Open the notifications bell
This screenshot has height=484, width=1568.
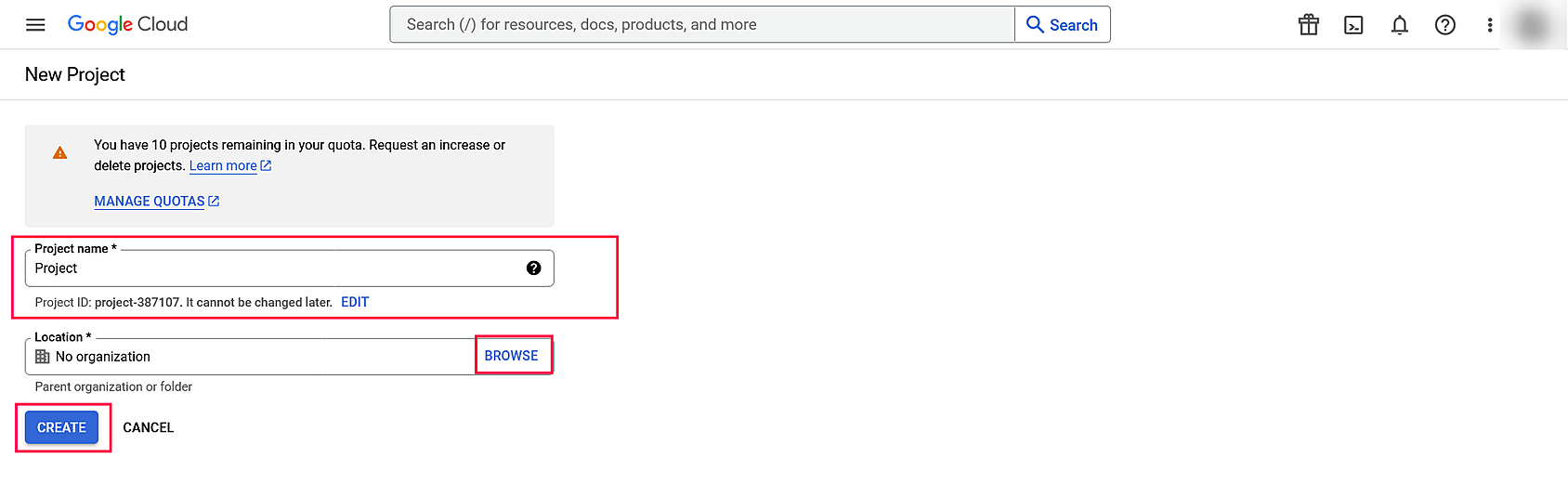coord(1399,25)
